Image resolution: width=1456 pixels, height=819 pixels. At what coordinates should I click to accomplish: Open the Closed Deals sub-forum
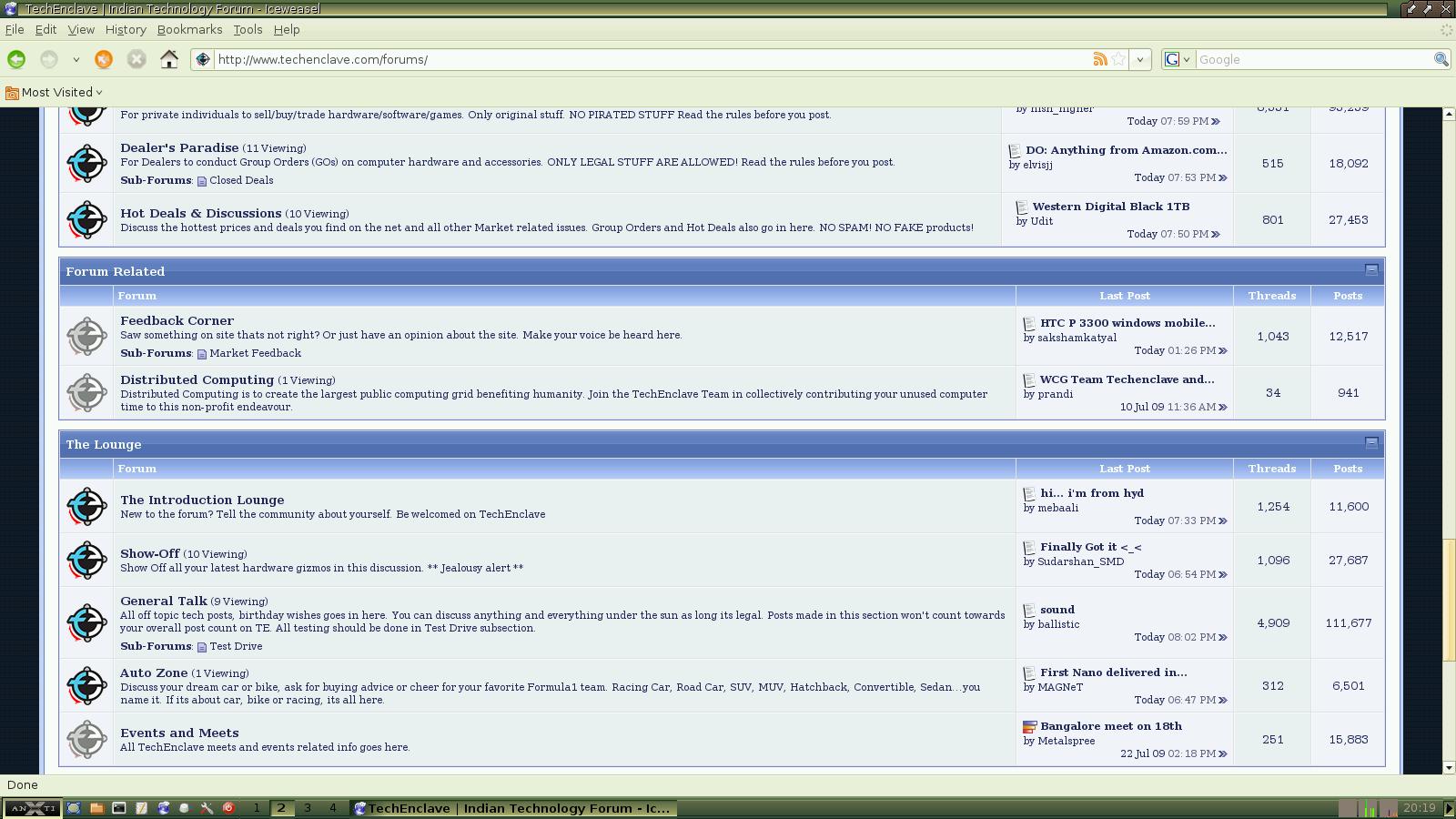pos(241,180)
